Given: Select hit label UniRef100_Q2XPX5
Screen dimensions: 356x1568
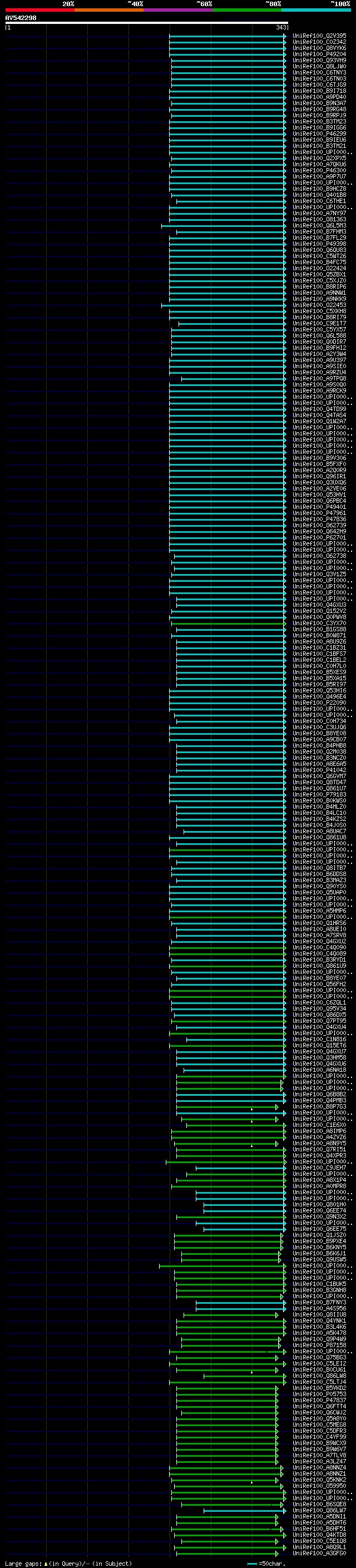Looking at the screenshot, I should 319,159.
